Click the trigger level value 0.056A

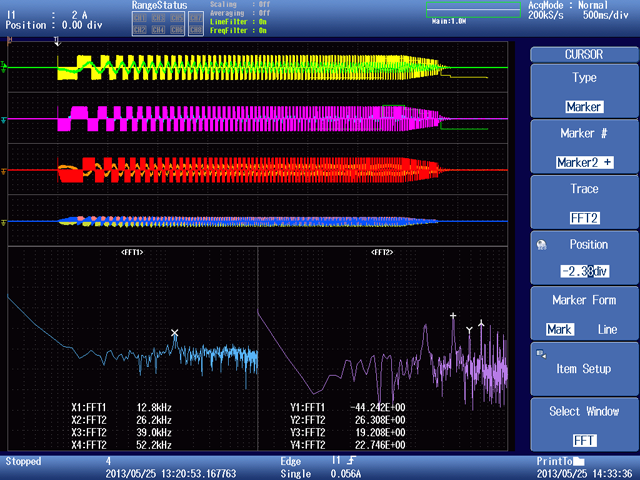coord(346,474)
